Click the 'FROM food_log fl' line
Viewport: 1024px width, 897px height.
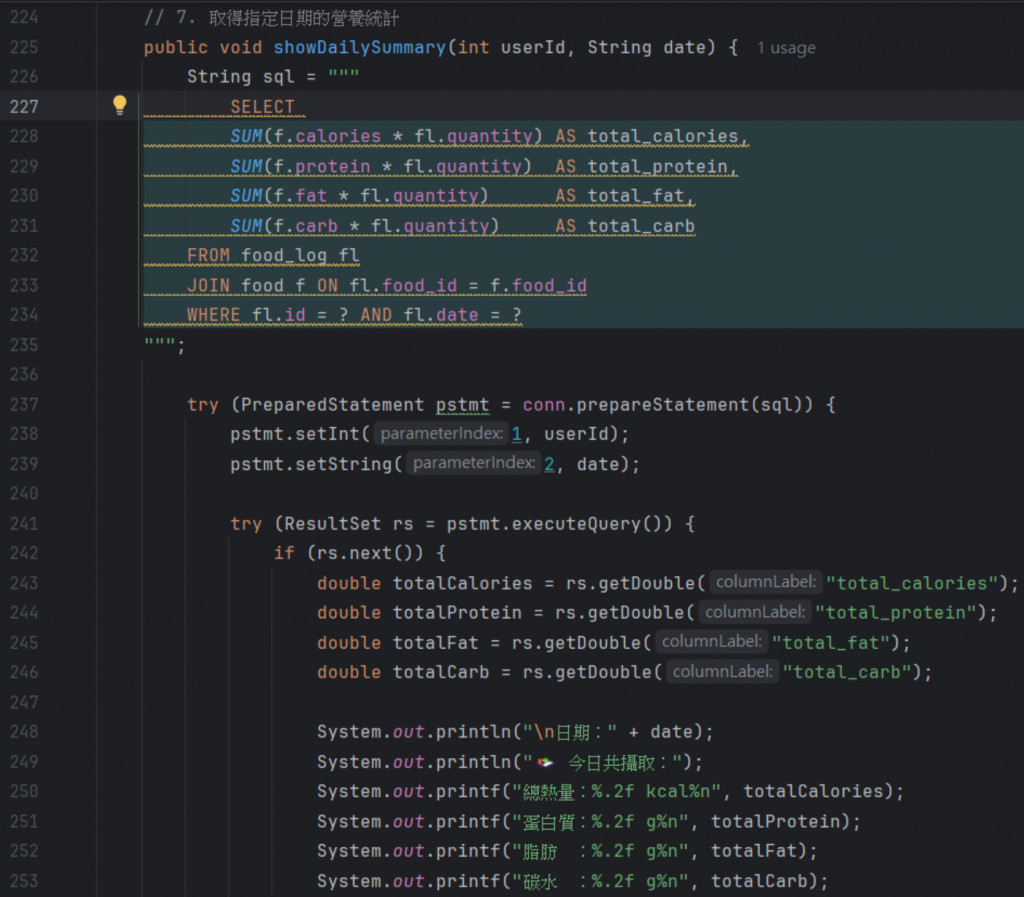tap(274, 255)
